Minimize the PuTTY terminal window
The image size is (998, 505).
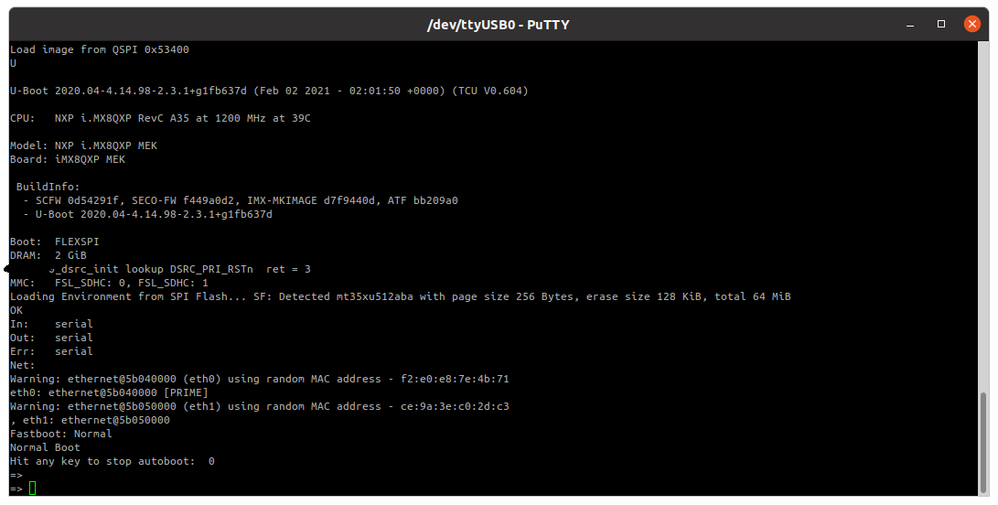[x=912, y=23]
